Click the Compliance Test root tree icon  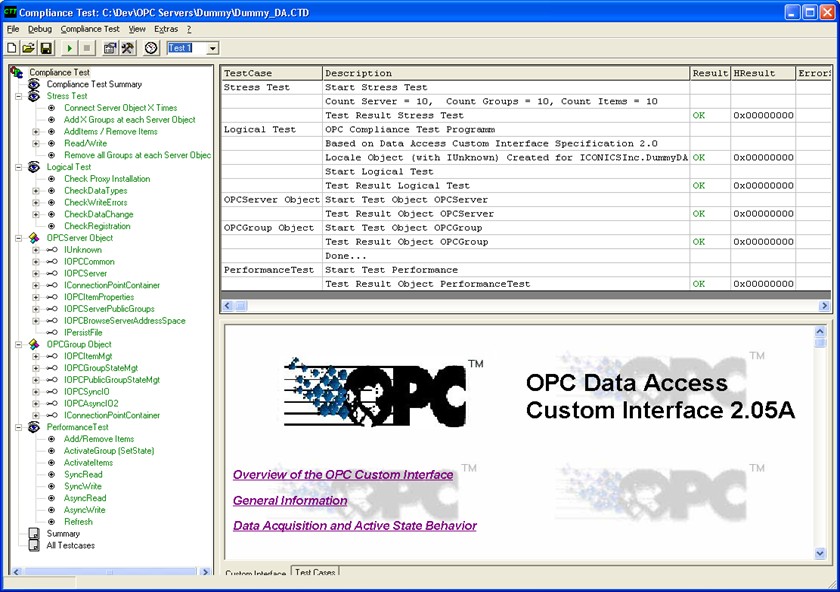pos(17,72)
